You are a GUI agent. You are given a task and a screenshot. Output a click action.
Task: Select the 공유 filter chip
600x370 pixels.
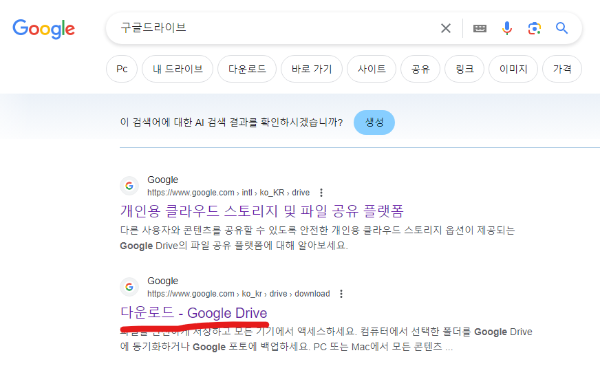tap(420, 69)
